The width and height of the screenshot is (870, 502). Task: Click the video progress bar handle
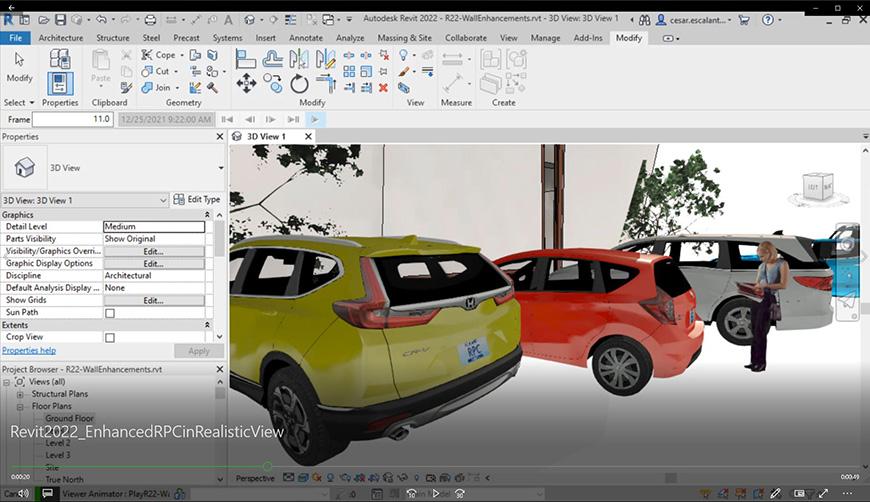click(267, 466)
